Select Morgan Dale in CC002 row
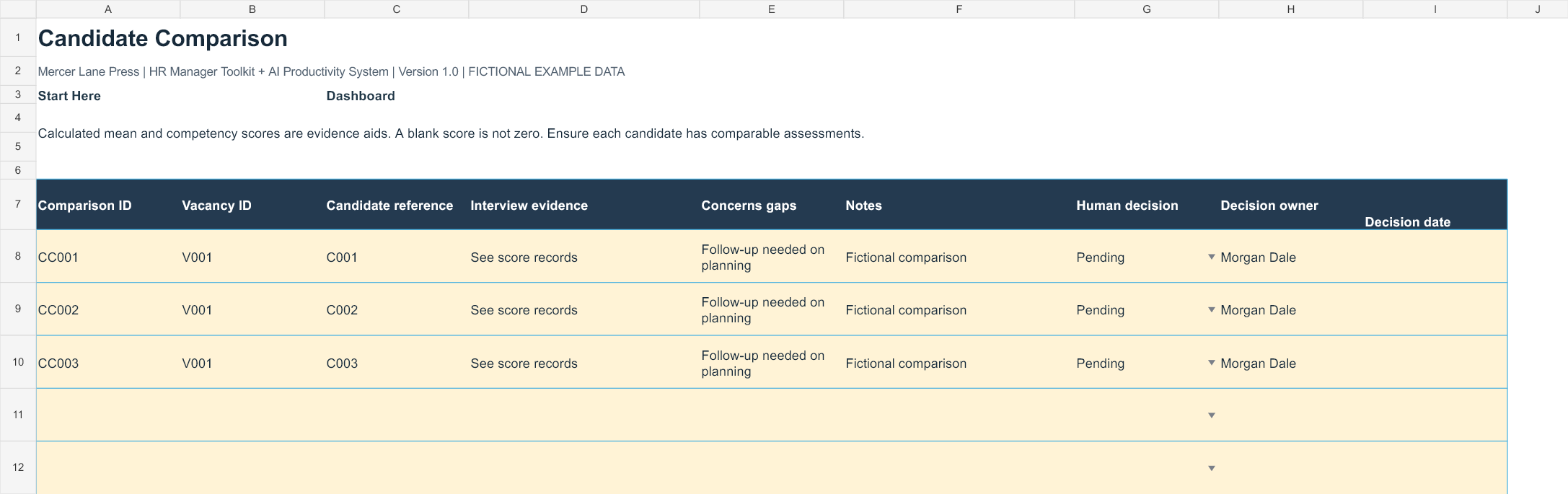The height and width of the screenshot is (494, 1568). point(1291,309)
